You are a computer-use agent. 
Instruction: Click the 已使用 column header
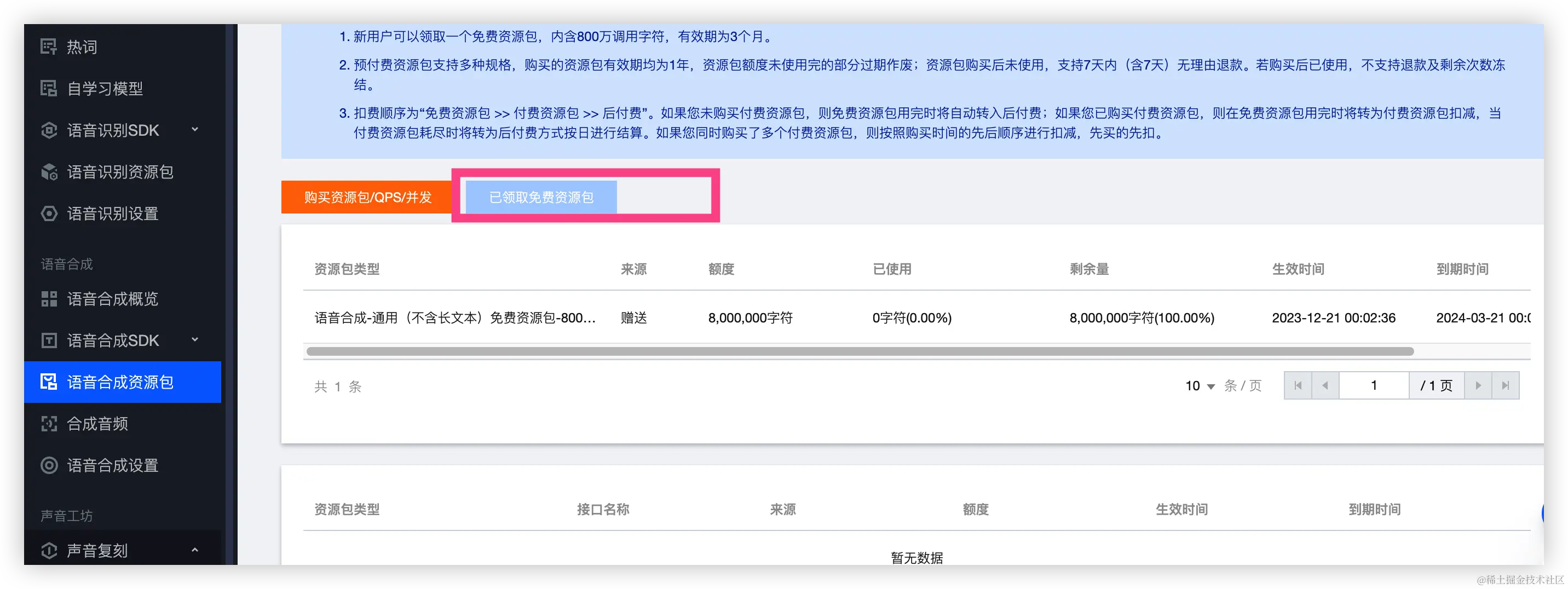point(892,269)
